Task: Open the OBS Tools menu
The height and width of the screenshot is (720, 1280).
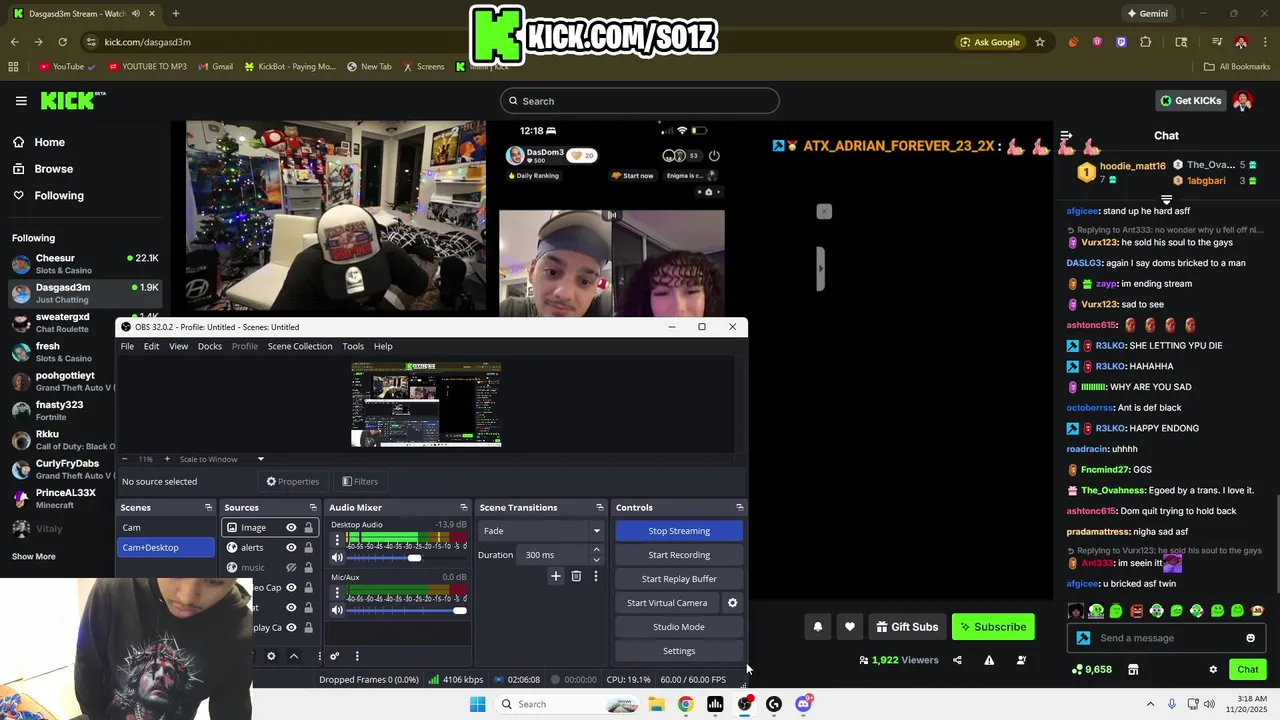Action: click(353, 346)
